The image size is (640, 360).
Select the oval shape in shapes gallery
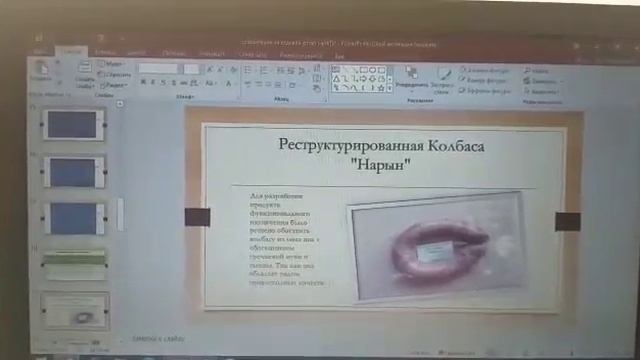tap(373, 70)
